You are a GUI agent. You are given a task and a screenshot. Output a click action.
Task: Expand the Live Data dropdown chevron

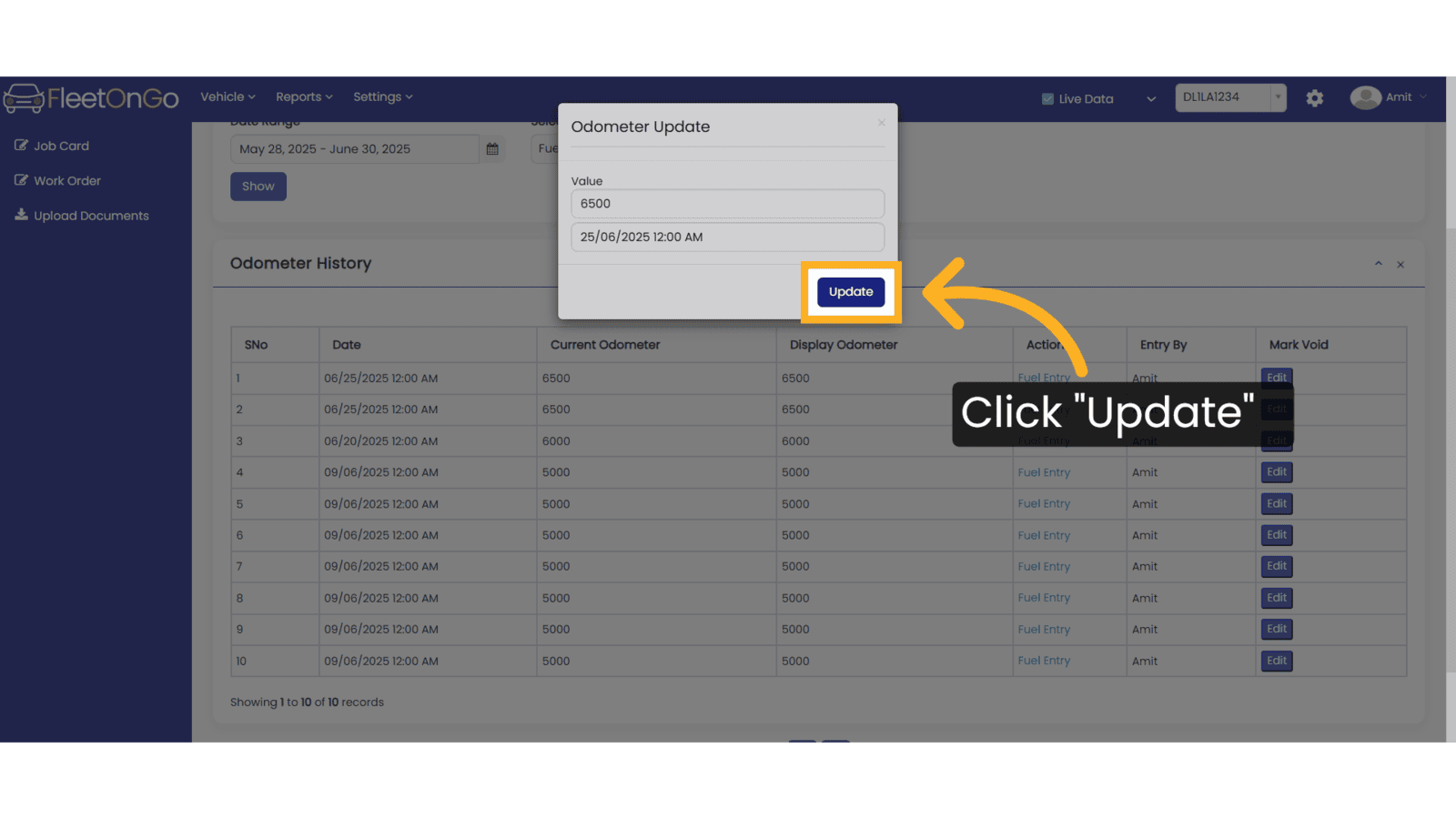coord(1151,99)
